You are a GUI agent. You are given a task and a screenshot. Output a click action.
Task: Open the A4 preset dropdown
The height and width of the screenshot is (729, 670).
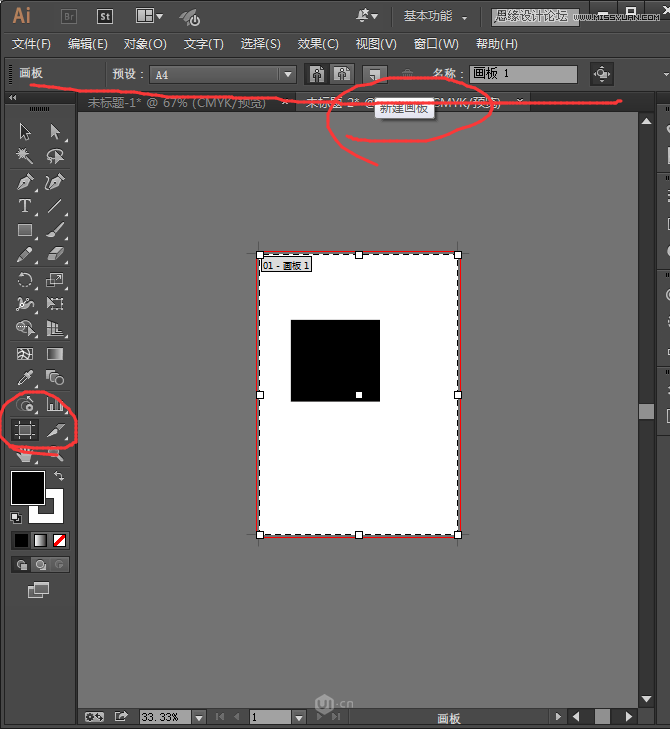point(288,74)
